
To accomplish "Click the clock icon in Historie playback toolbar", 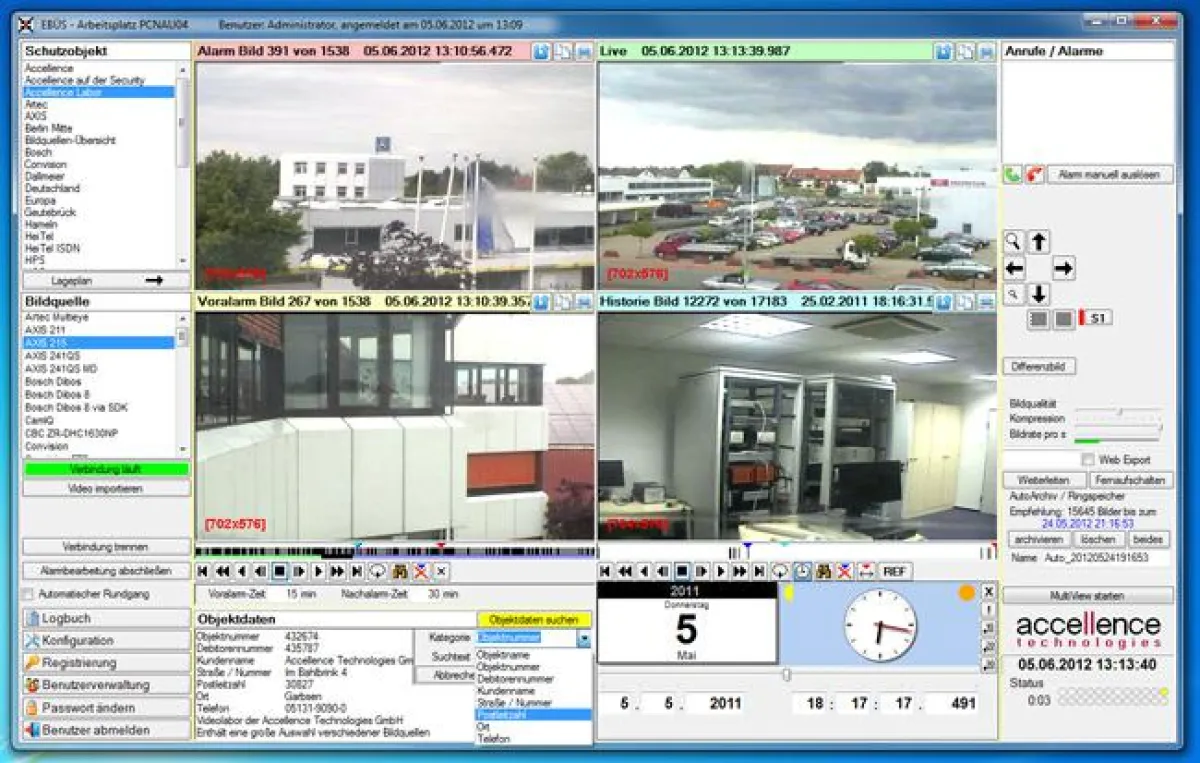I will pyautogui.click(x=802, y=571).
